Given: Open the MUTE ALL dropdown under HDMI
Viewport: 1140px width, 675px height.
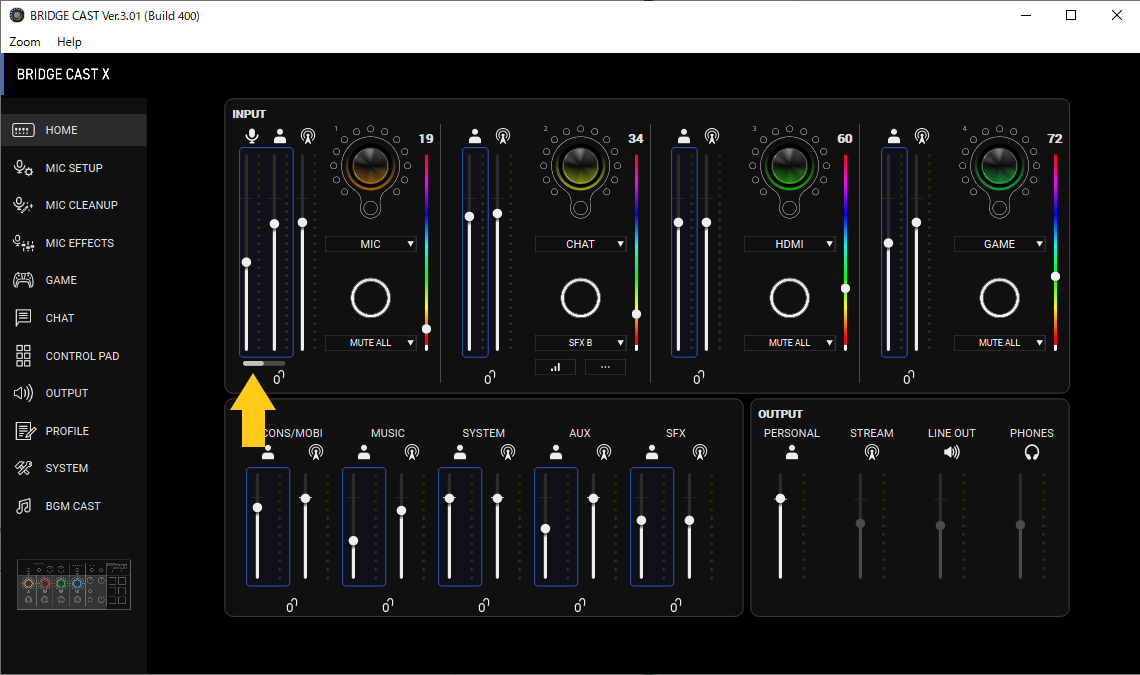Looking at the screenshot, I should coord(790,342).
